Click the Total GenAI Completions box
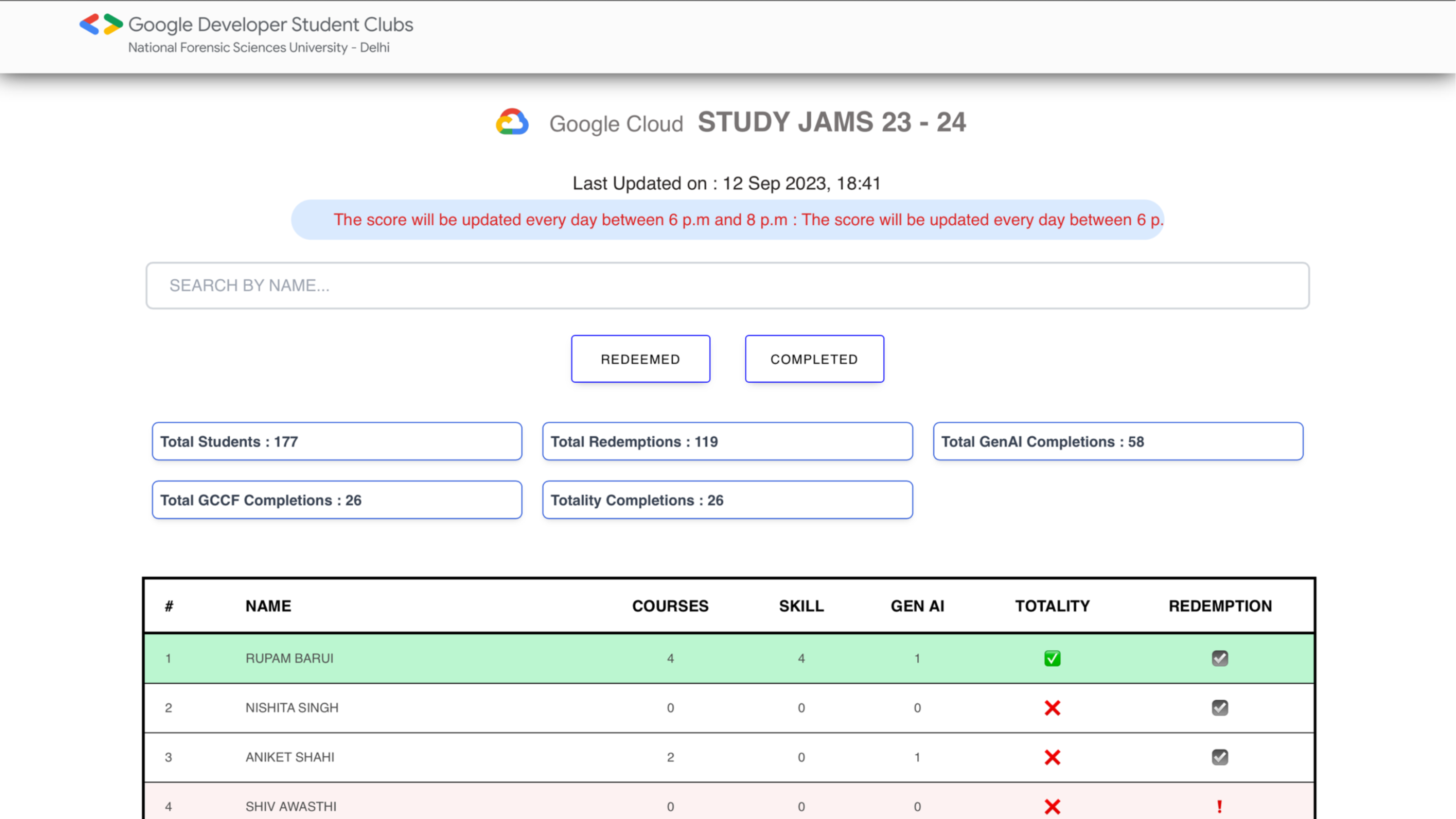Viewport: 1456px width, 819px height. (x=1117, y=441)
